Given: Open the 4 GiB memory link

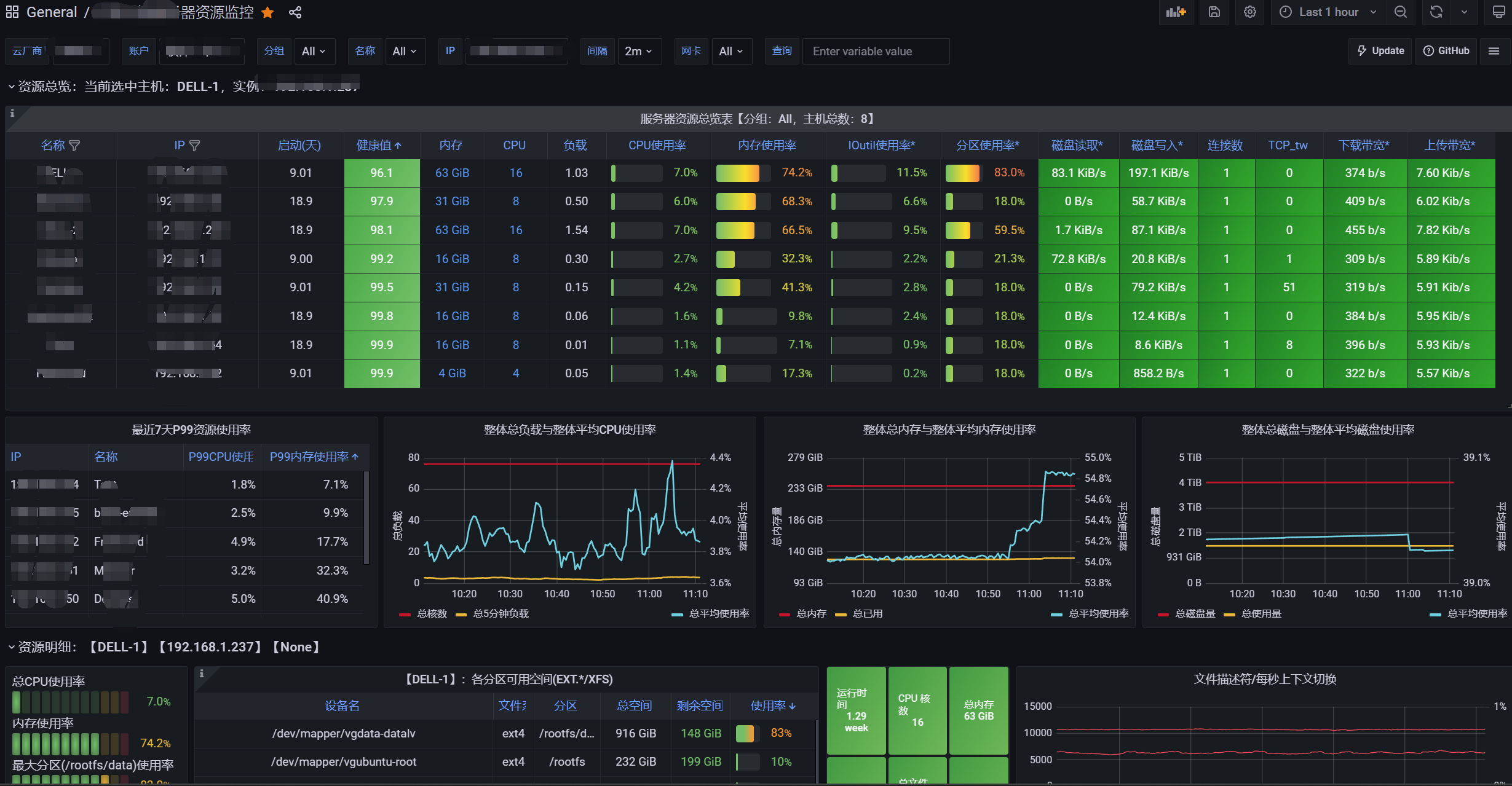Looking at the screenshot, I should [x=452, y=374].
